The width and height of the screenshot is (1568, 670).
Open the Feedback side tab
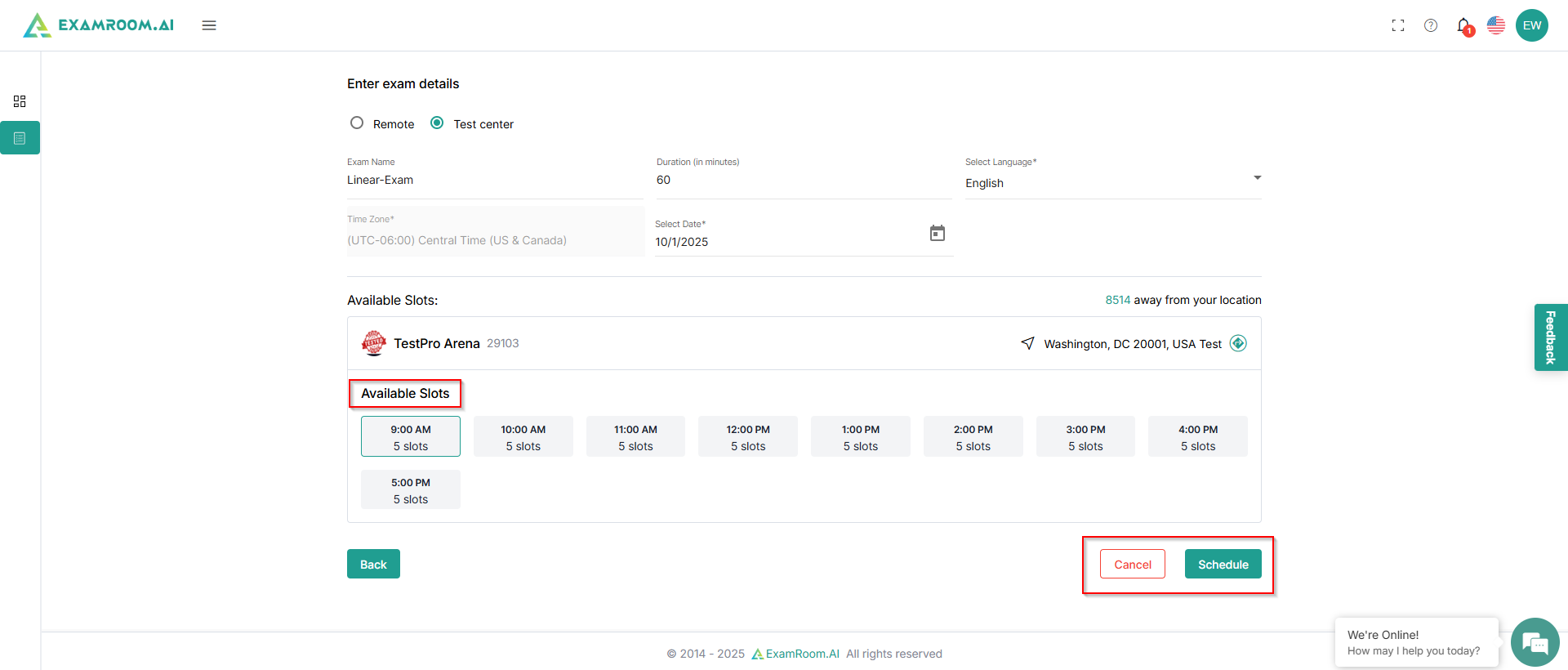[1550, 337]
